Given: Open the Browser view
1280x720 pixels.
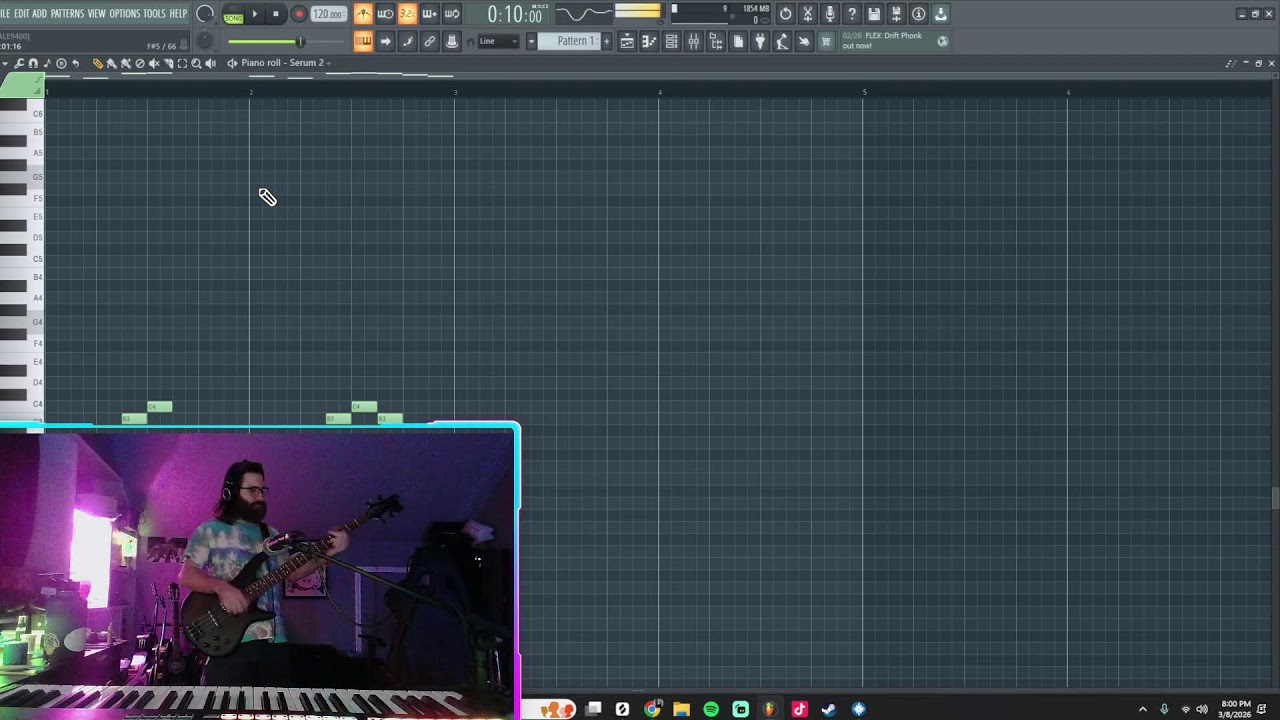Looking at the screenshot, I should point(716,41).
